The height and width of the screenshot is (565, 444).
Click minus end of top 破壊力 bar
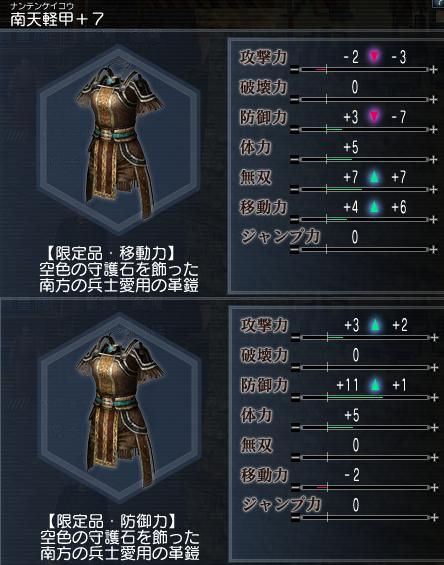coord(294,99)
